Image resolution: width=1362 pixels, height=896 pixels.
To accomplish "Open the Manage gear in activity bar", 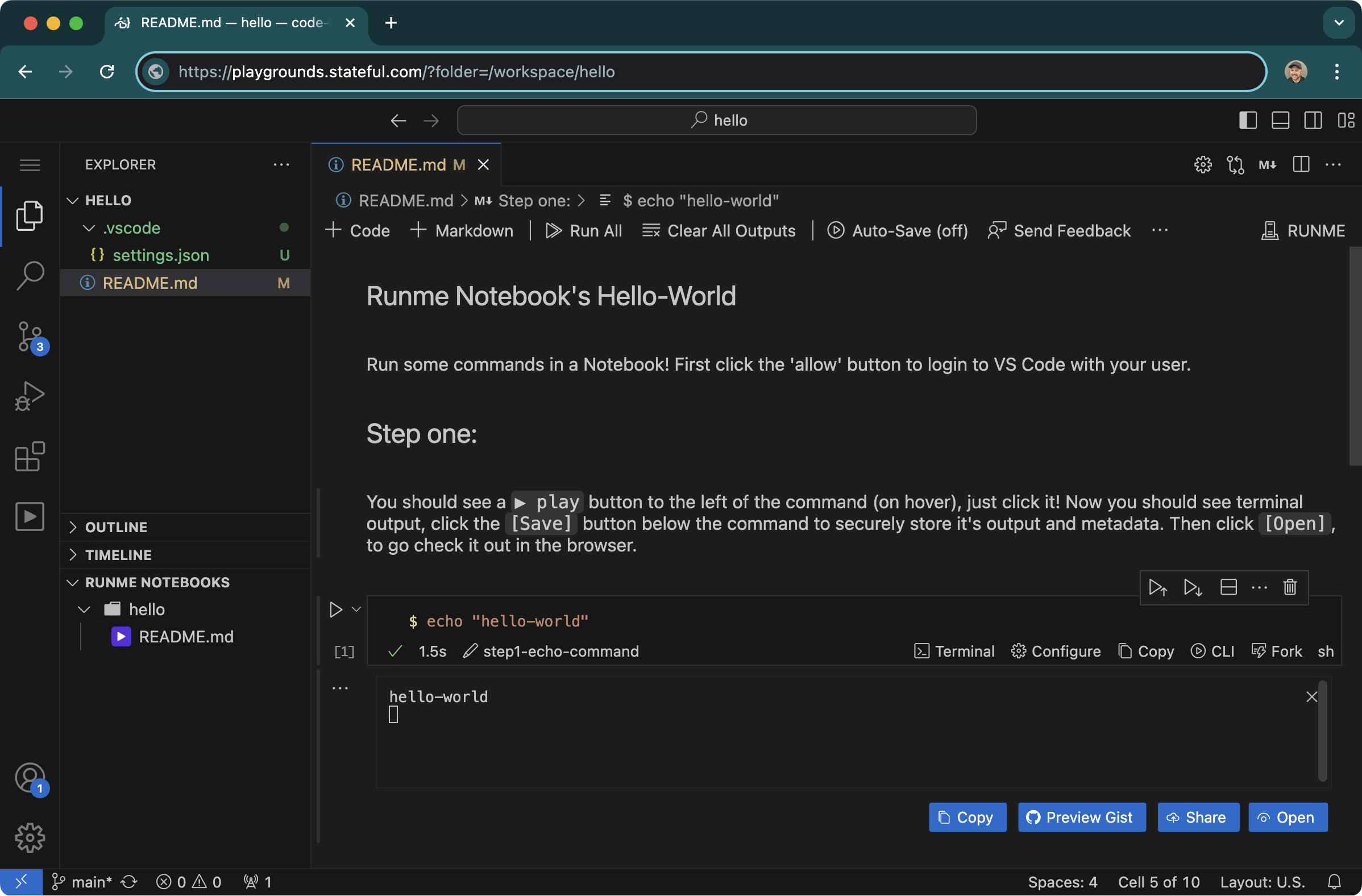I will 30,837.
